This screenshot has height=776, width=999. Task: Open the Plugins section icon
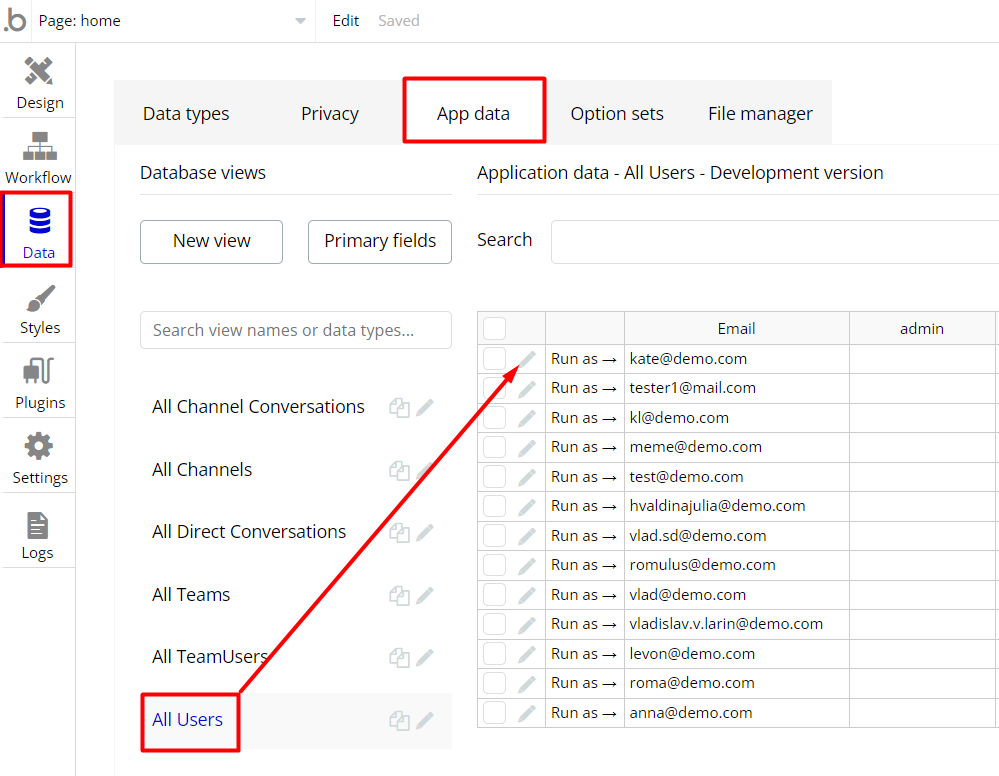(x=39, y=371)
